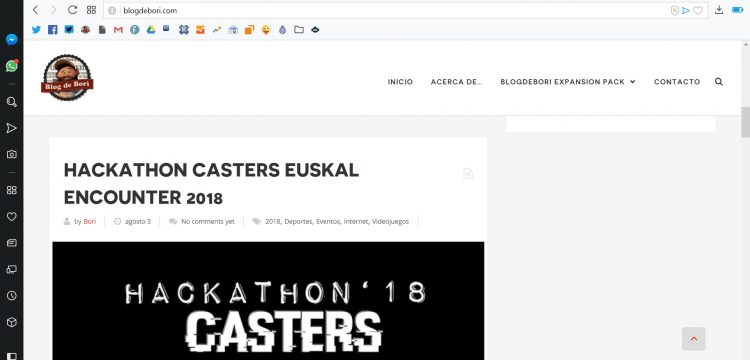The height and width of the screenshot is (360, 750).
Task: Open the bookmarks bar folder
Action: pyautogui.click(x=299, y=30)
